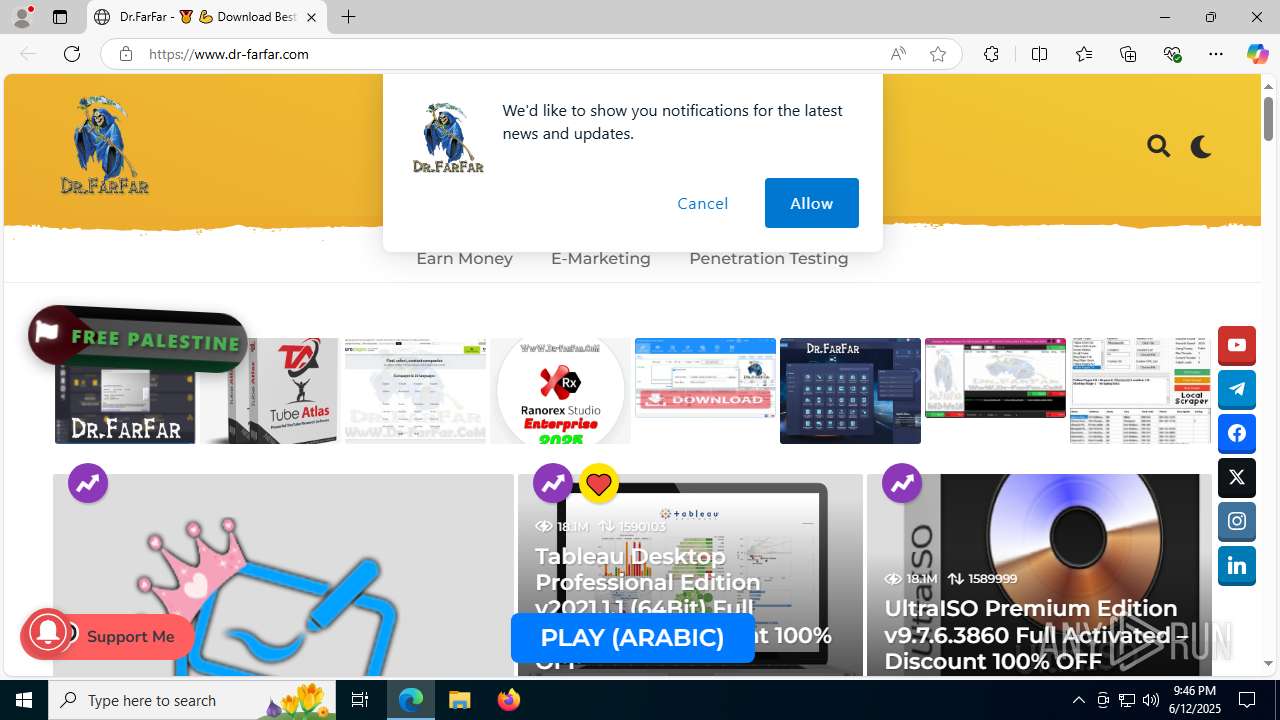This screenshot has width=1280, height=720.
Task: Open Task View on the taskbar
Action: point(361,700)
